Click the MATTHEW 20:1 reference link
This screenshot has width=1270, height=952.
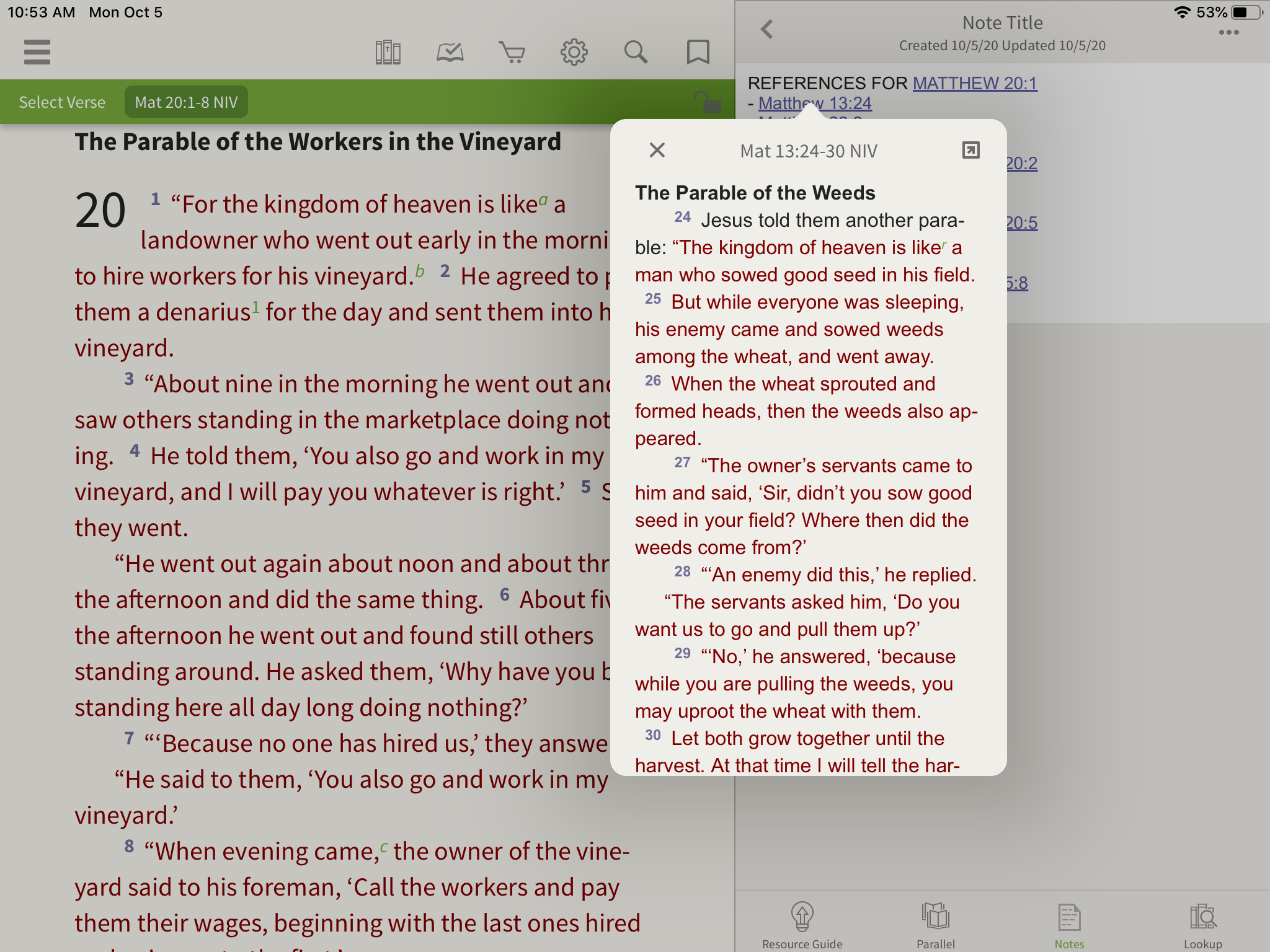pos(974,84)
